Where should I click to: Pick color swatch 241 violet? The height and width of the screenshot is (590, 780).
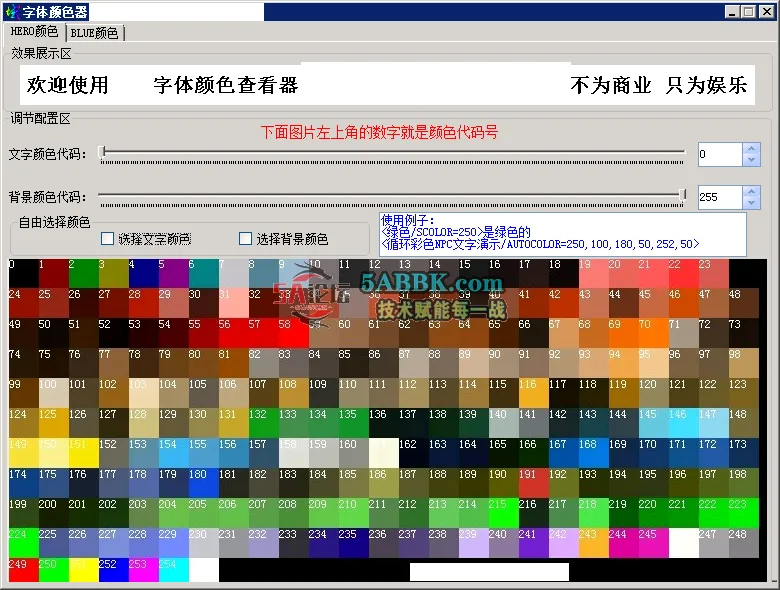coord(534,543)
